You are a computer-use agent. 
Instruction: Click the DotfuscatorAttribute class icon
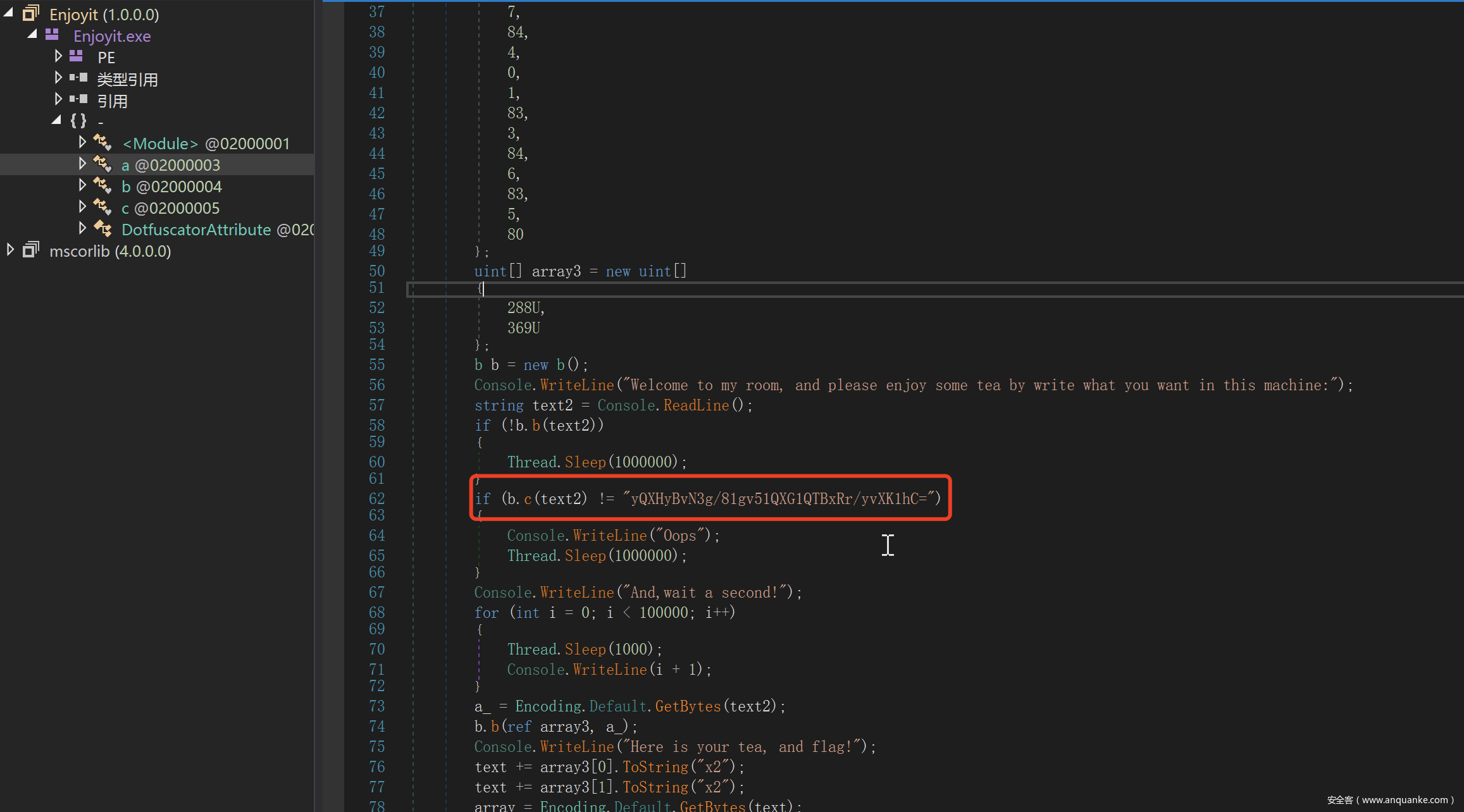pos(102,228)
